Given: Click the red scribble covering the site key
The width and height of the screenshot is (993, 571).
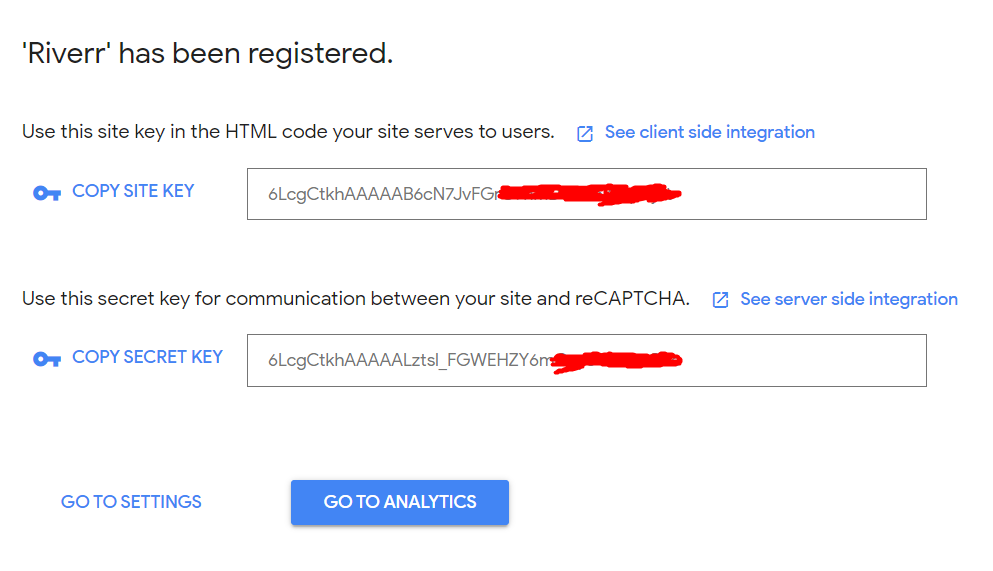Looking at the screenshot, I should [590, 194].
